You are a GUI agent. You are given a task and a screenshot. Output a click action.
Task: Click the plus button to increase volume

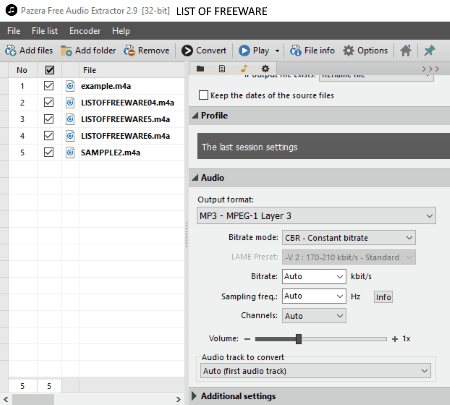(395, 339)
